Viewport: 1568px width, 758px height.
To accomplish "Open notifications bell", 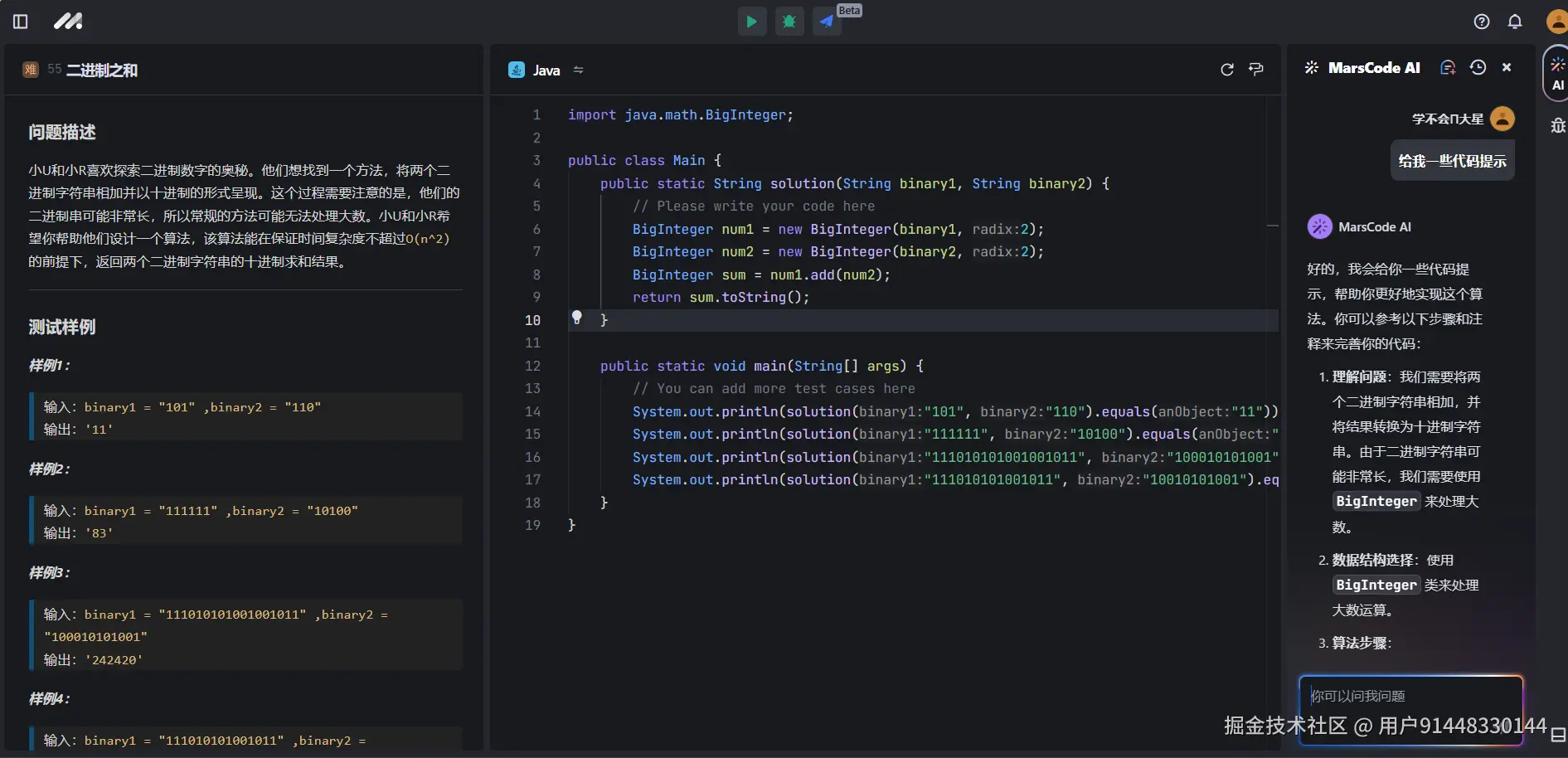I will coord(1515,22).
